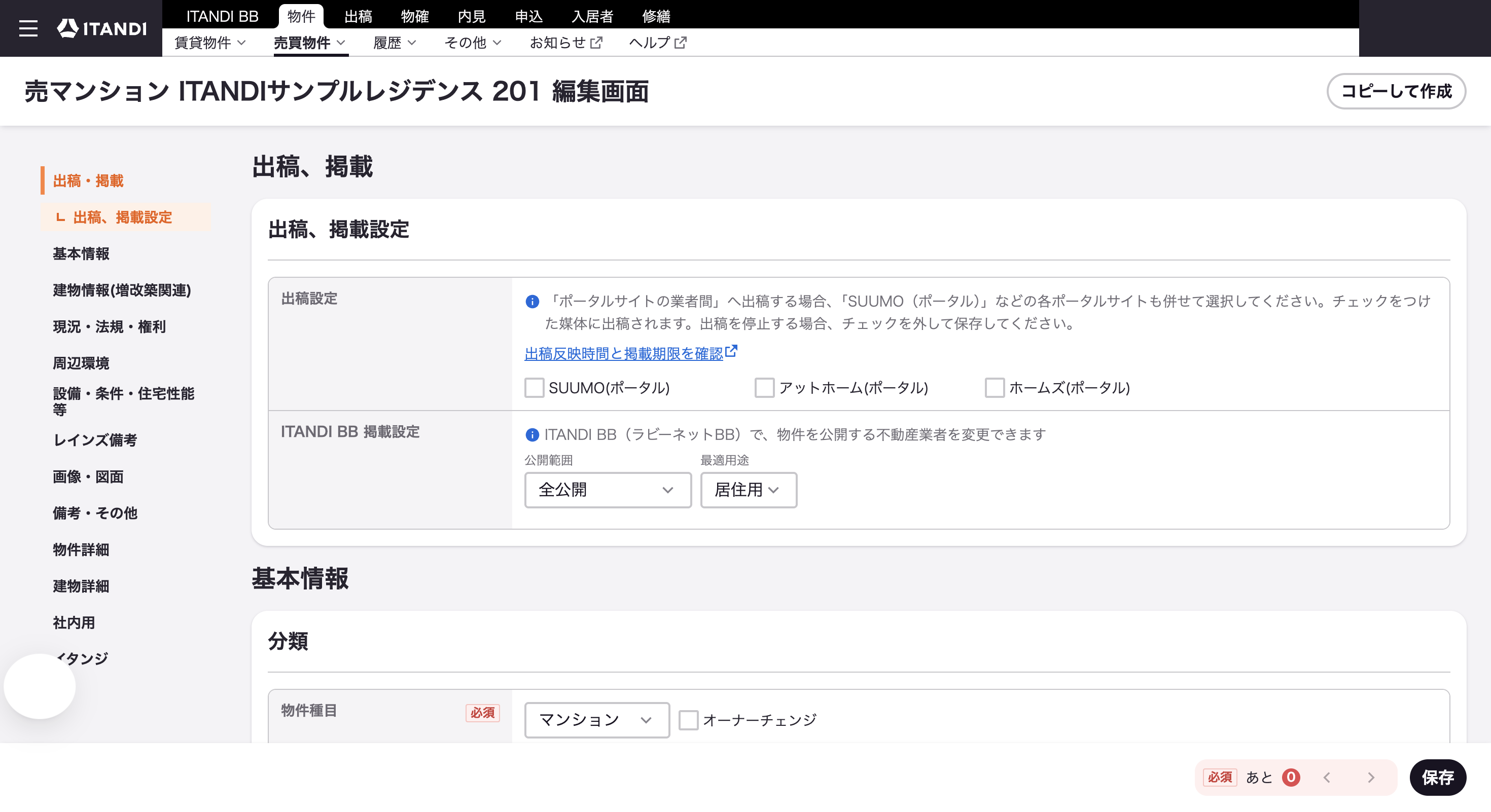
Task: Click the info icon in ITANDI BB 掲載設定
Action: coord(532,434)
